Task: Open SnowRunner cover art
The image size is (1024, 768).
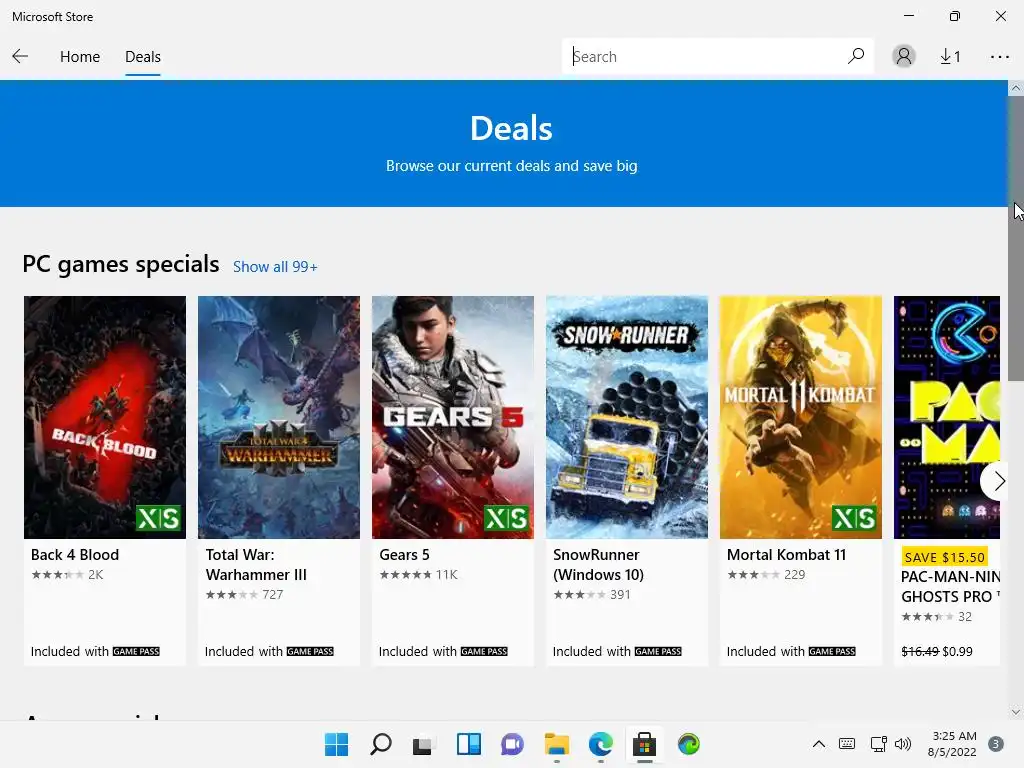Action: coord(627,417)
